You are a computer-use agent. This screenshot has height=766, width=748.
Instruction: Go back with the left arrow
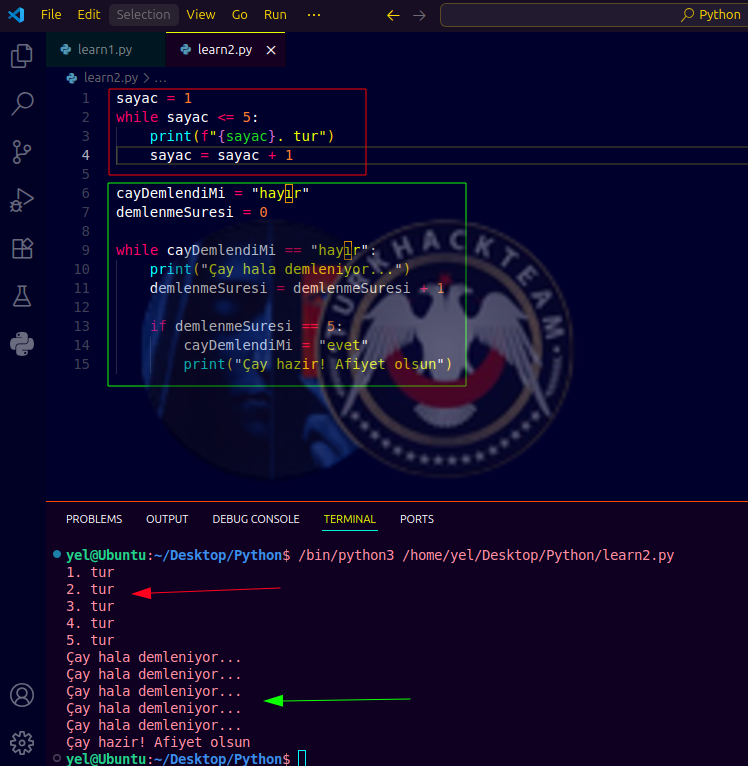click(x=393, y=15)
